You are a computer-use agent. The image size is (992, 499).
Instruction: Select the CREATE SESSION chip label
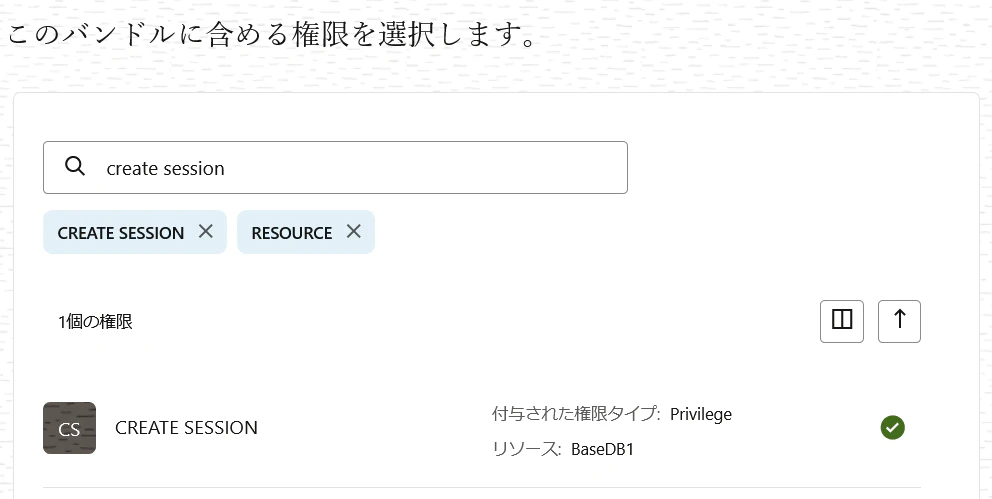point(121,233)
